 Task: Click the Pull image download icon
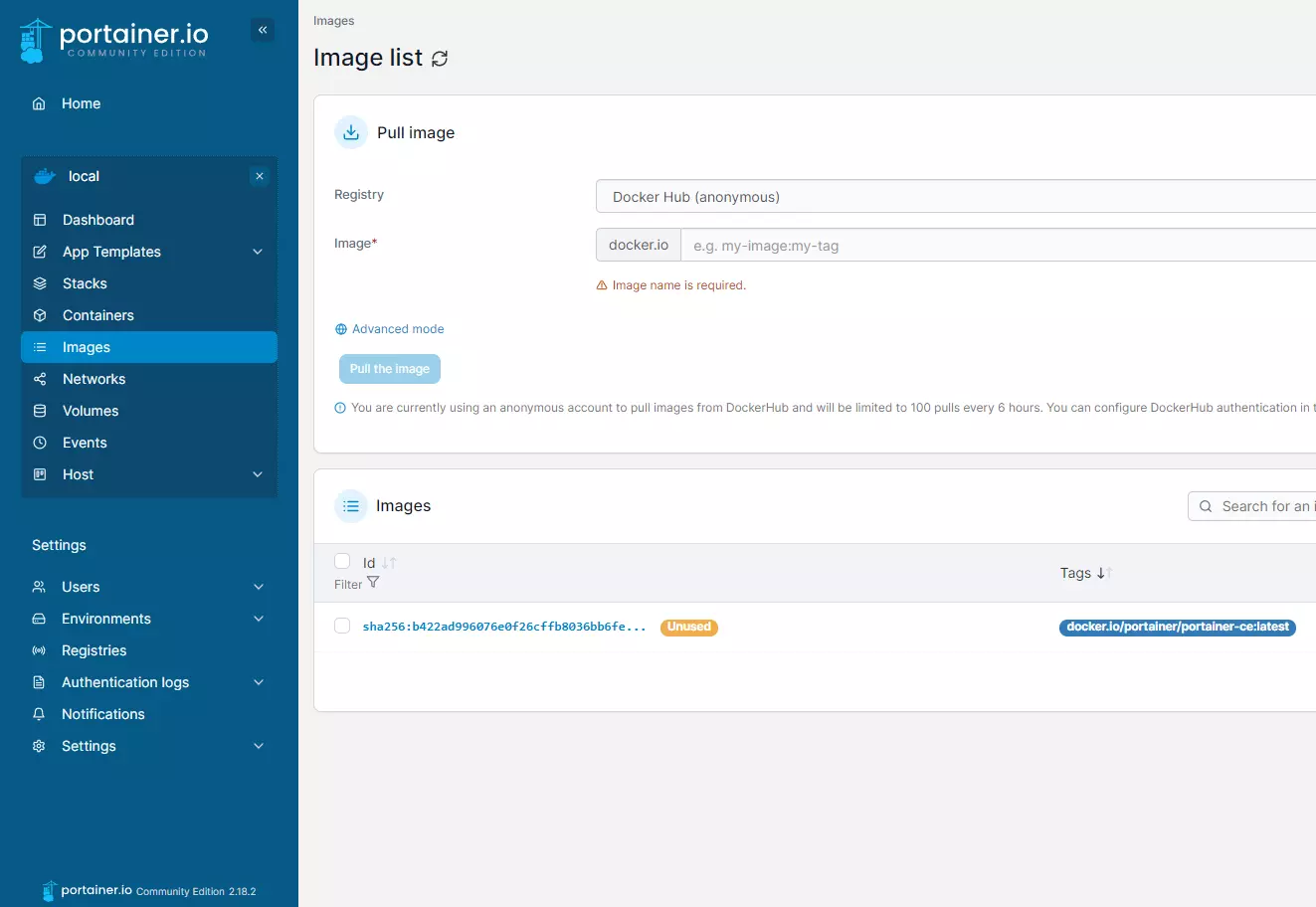[351, 132]
